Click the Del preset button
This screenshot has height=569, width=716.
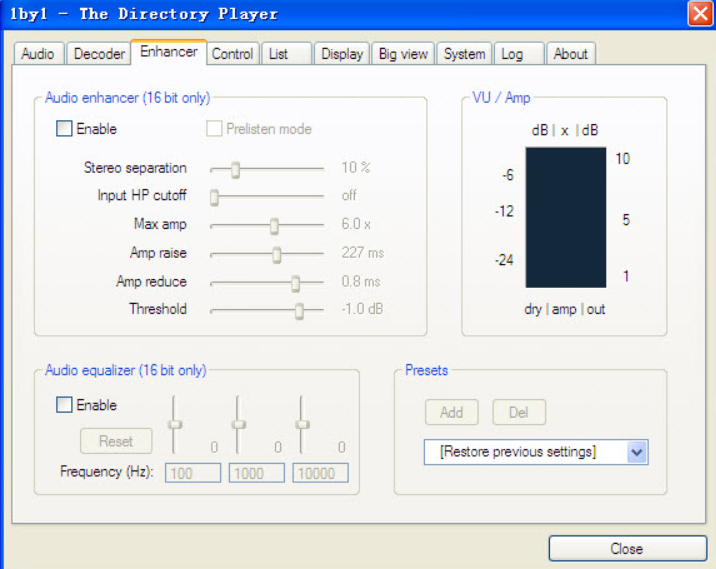click(519, 412)
